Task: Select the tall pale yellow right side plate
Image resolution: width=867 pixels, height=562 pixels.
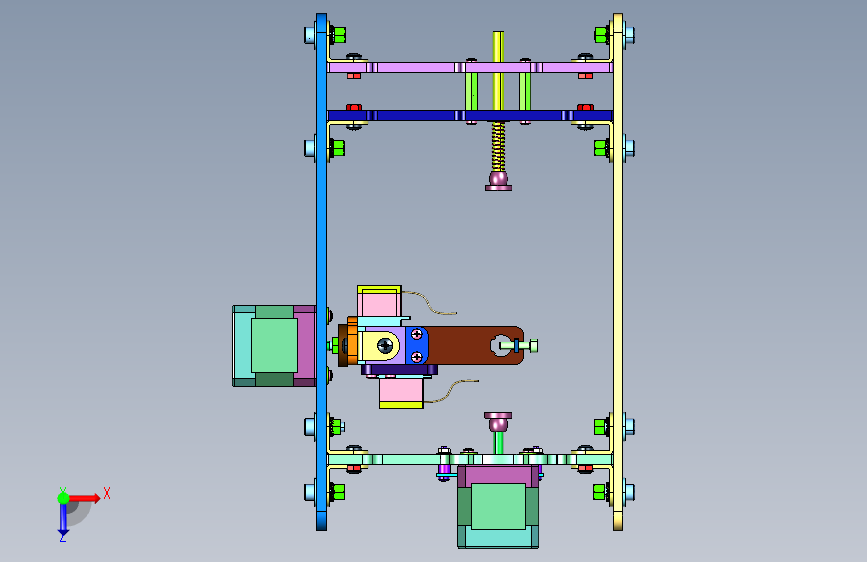Action: [618, 272]
